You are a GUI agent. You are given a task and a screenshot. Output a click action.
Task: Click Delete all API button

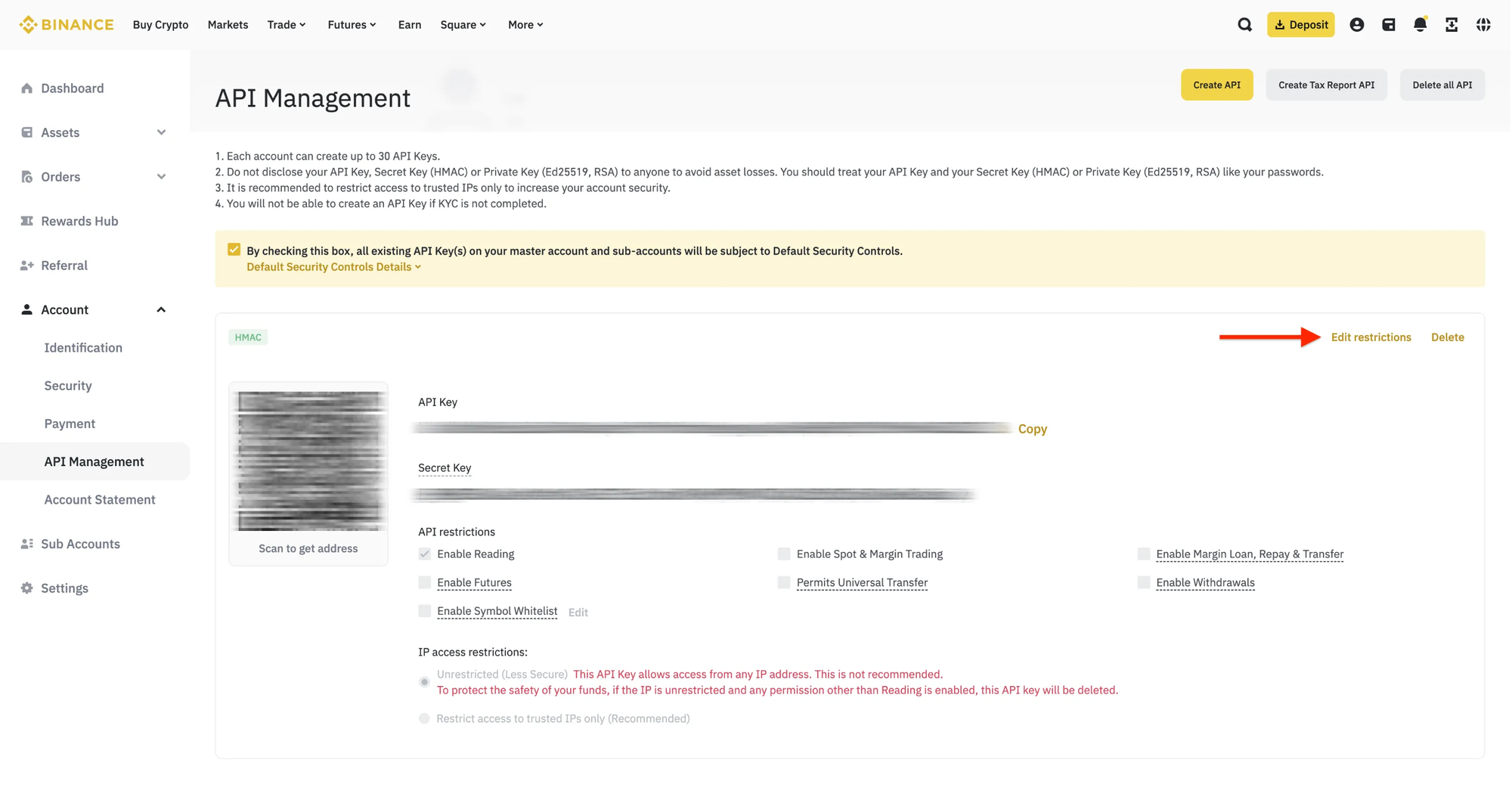point(1442,85)
